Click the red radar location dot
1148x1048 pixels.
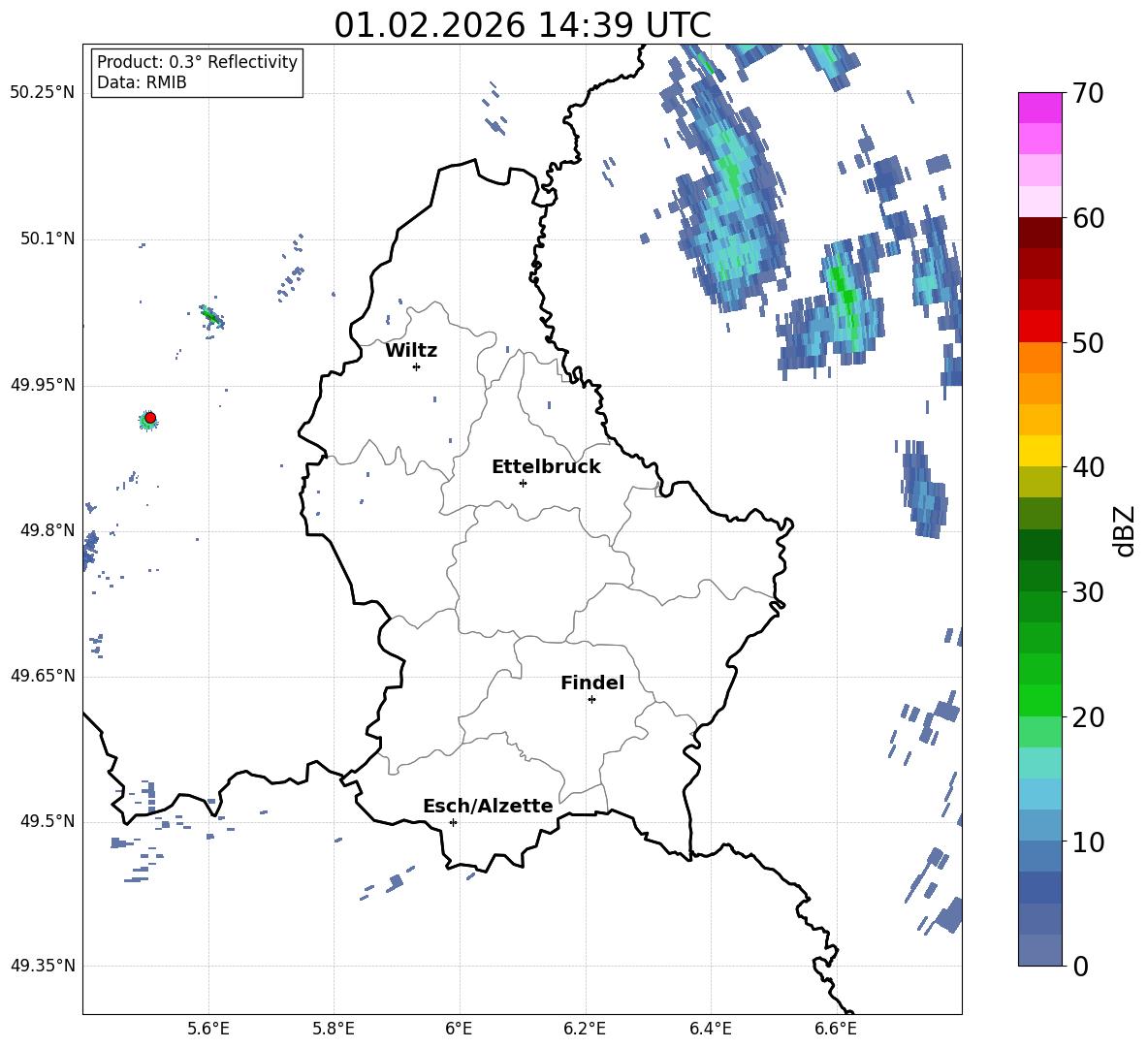tap(150, 418)
